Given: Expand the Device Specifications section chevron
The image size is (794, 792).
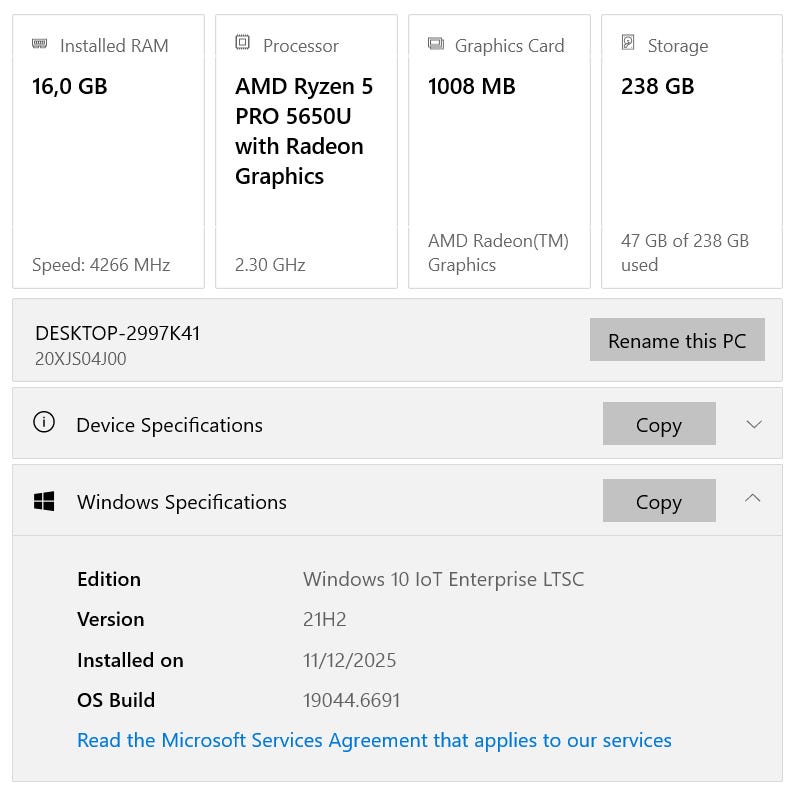Looking at the screenshot, I should click(754, 424).
